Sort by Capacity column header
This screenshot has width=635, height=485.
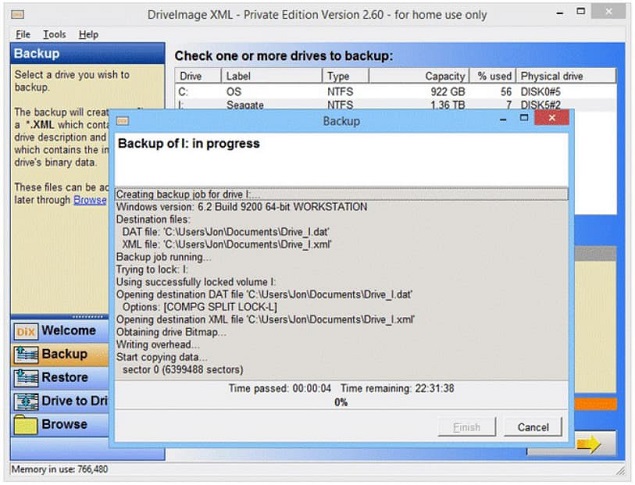pos(419,76)
